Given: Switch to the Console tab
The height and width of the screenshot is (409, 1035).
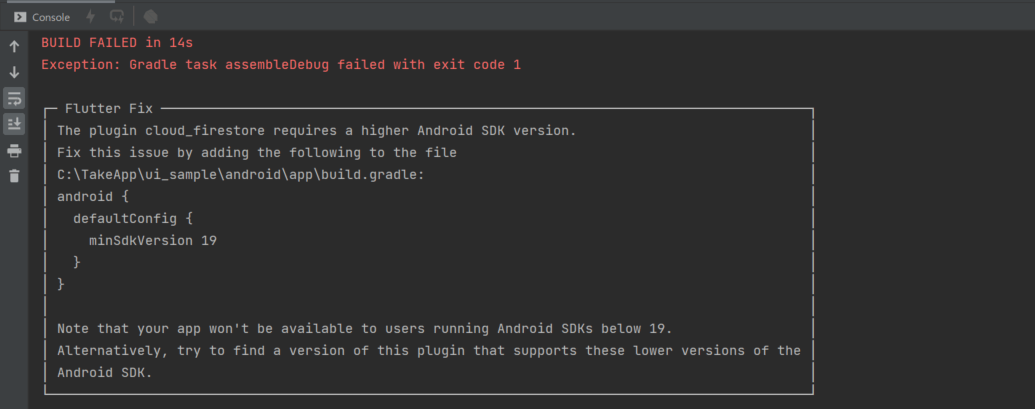Looking at the screenshot, I should pyautogui.click(x=42, y=17).
